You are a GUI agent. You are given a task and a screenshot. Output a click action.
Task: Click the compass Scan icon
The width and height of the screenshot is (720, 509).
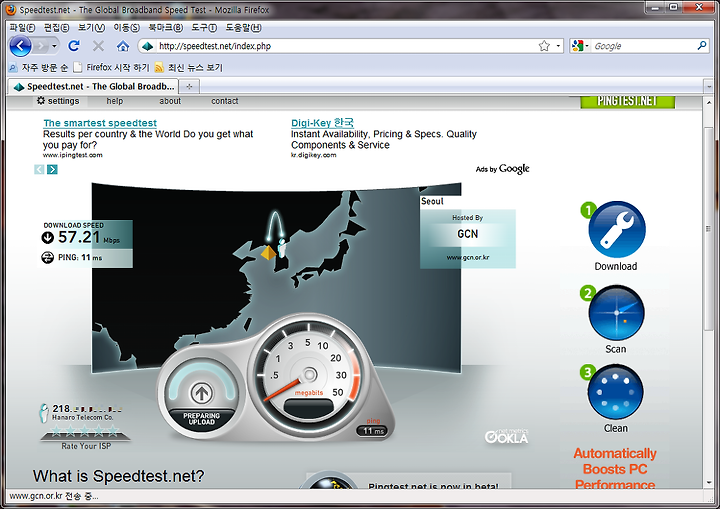616,313
